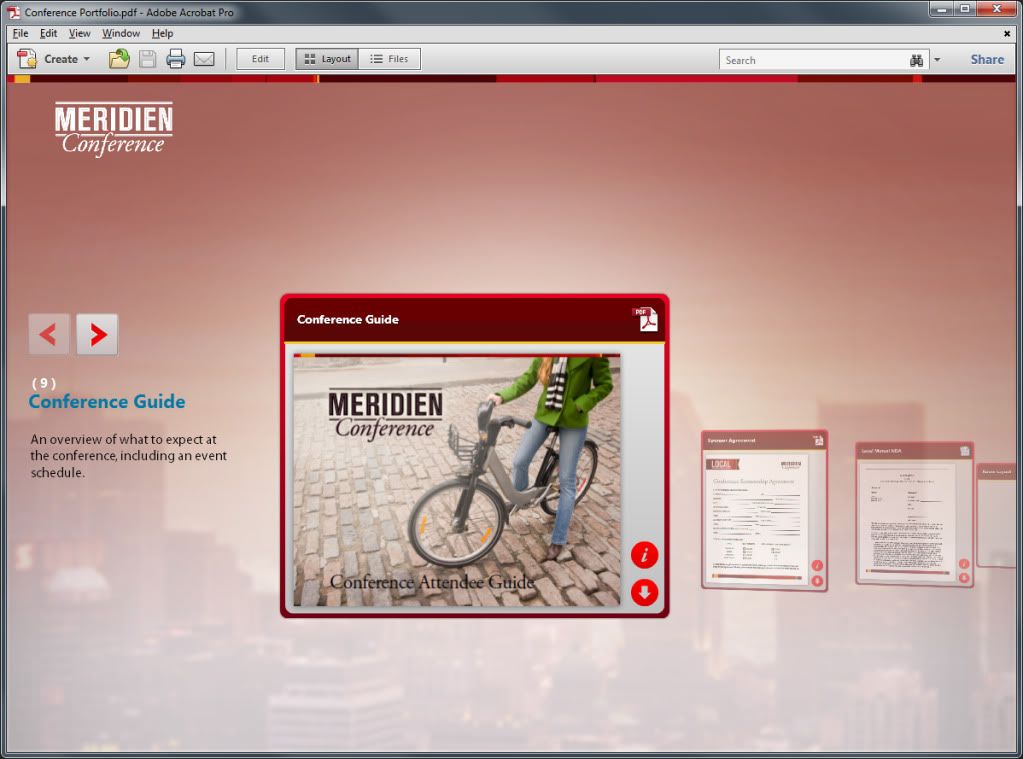Go to the next portfolio item
The image size is (1023, 759).
97,334
